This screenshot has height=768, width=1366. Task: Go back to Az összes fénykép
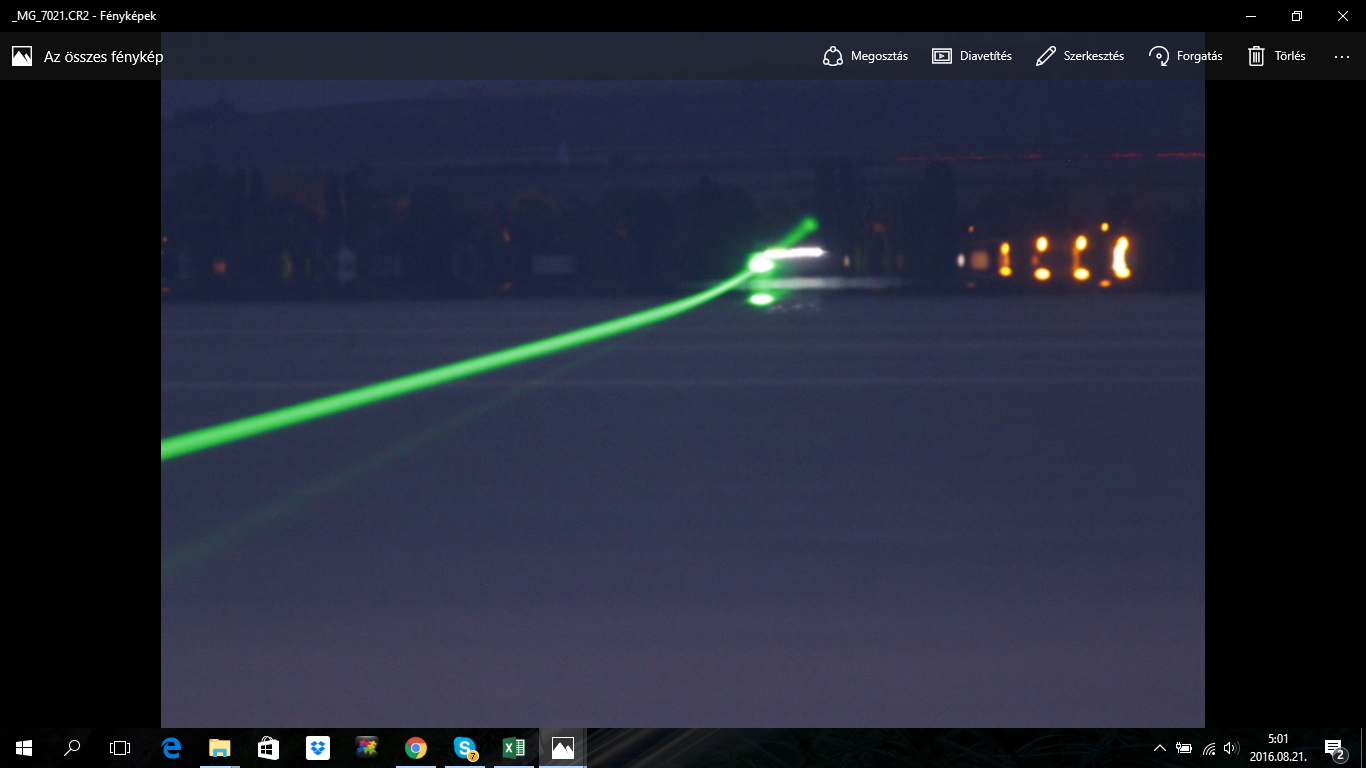click(88, 56)
